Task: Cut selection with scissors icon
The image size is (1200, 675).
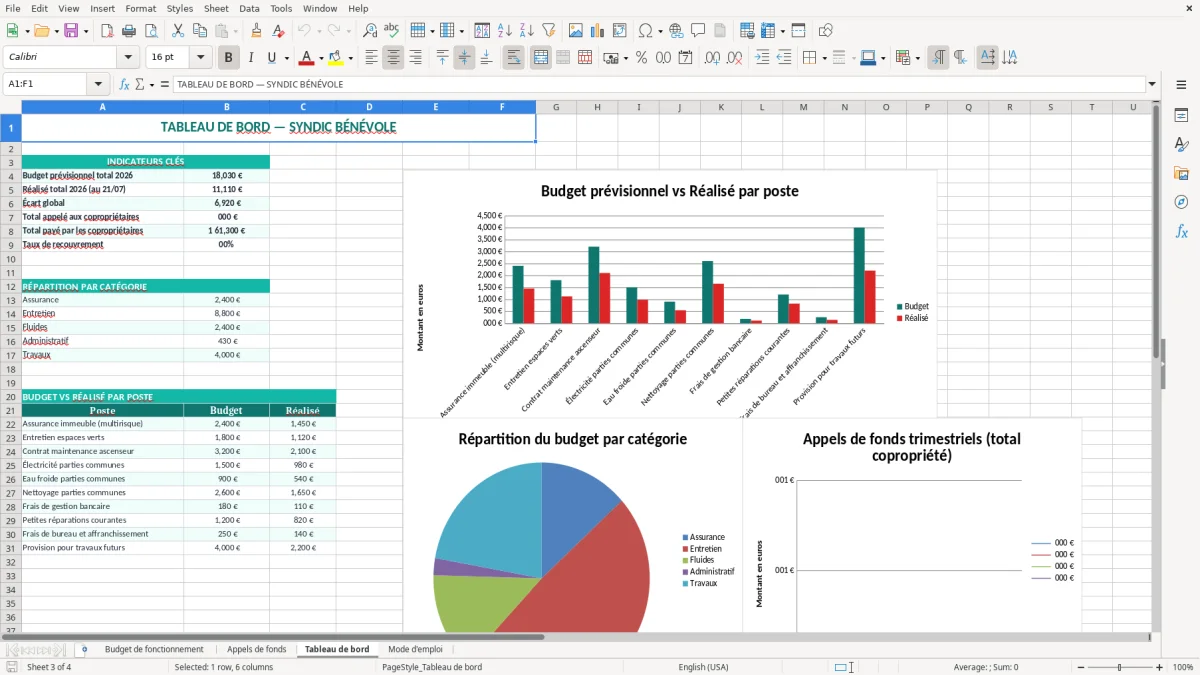Action: coord(177,31)
